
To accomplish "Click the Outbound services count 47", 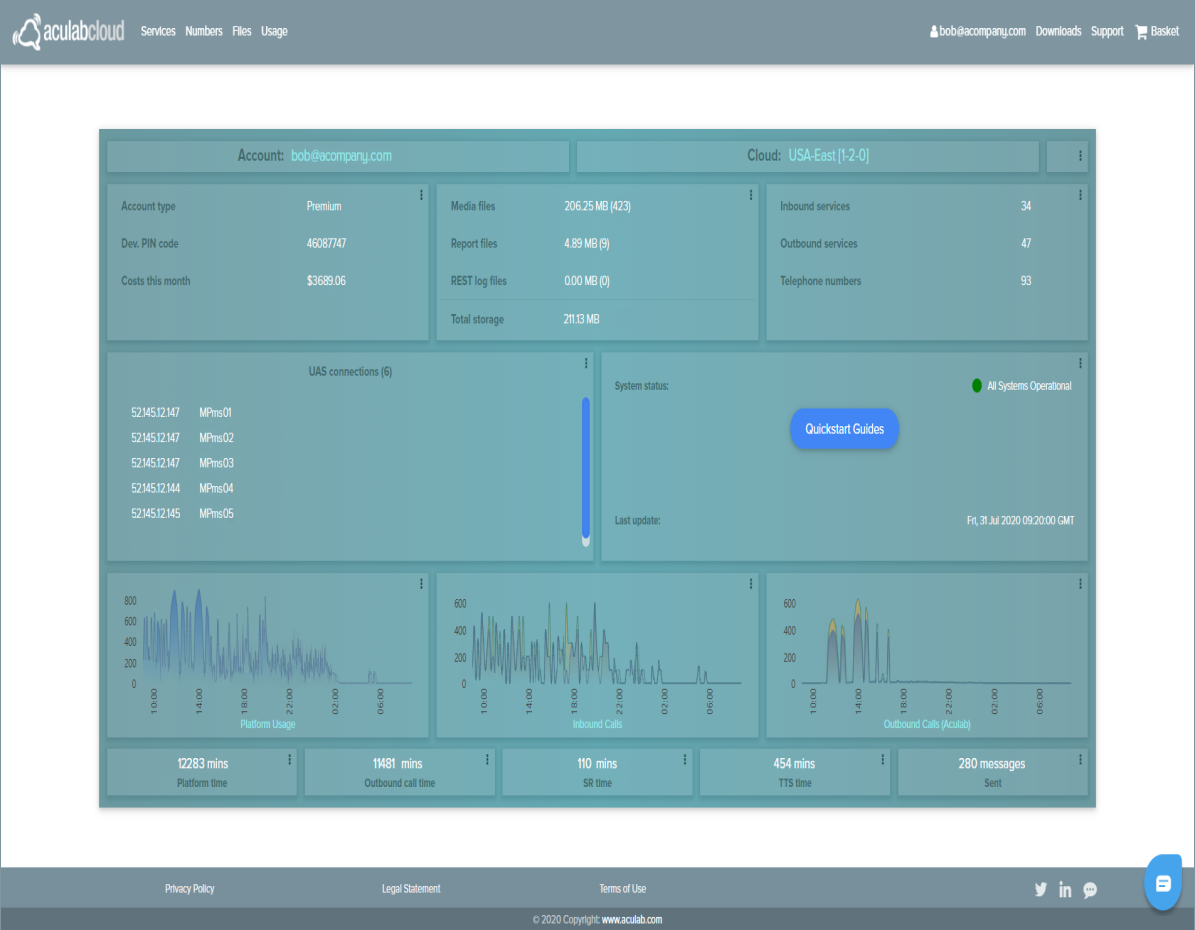I will [1026, 243].
